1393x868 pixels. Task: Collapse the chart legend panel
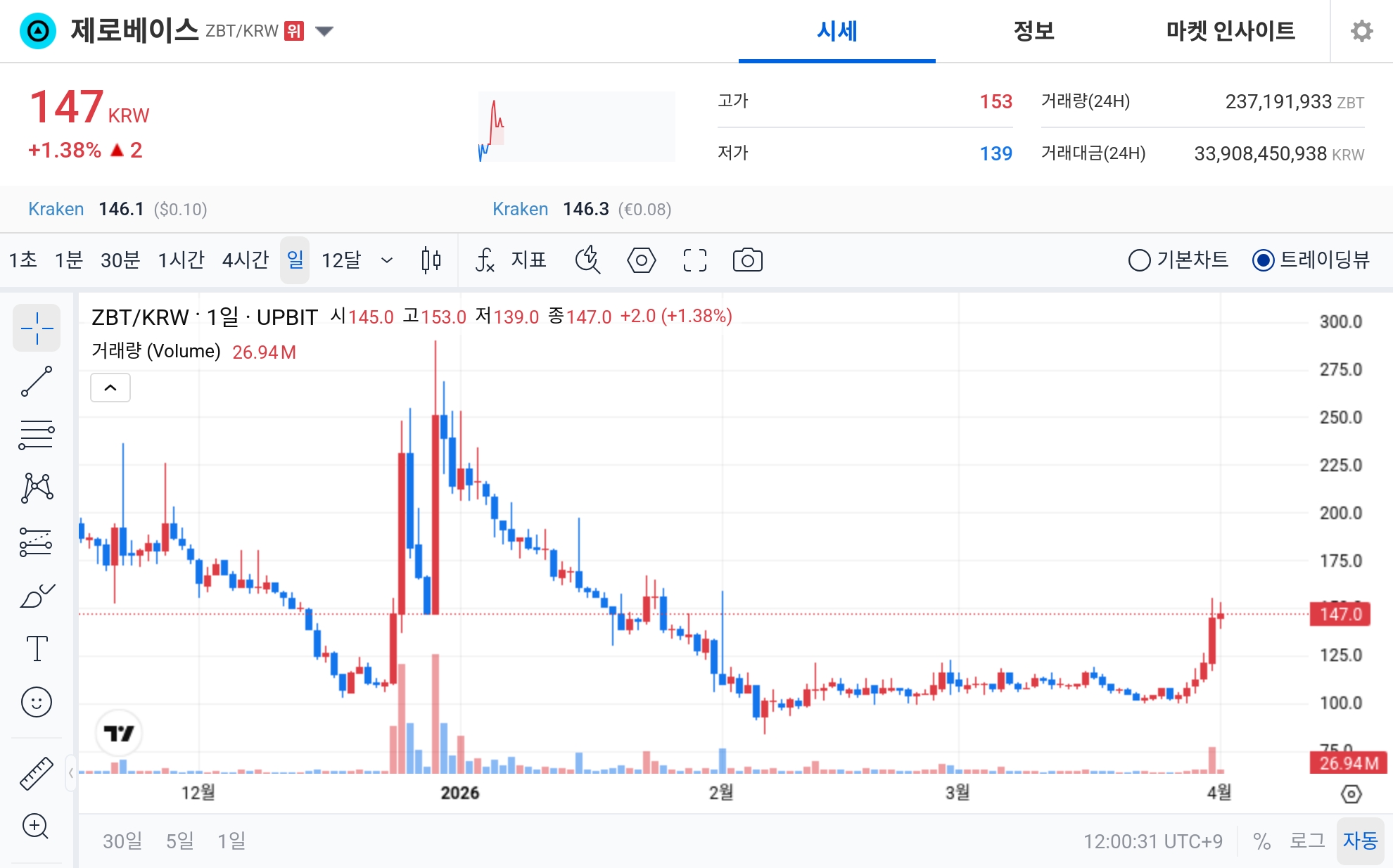(110, 388)
